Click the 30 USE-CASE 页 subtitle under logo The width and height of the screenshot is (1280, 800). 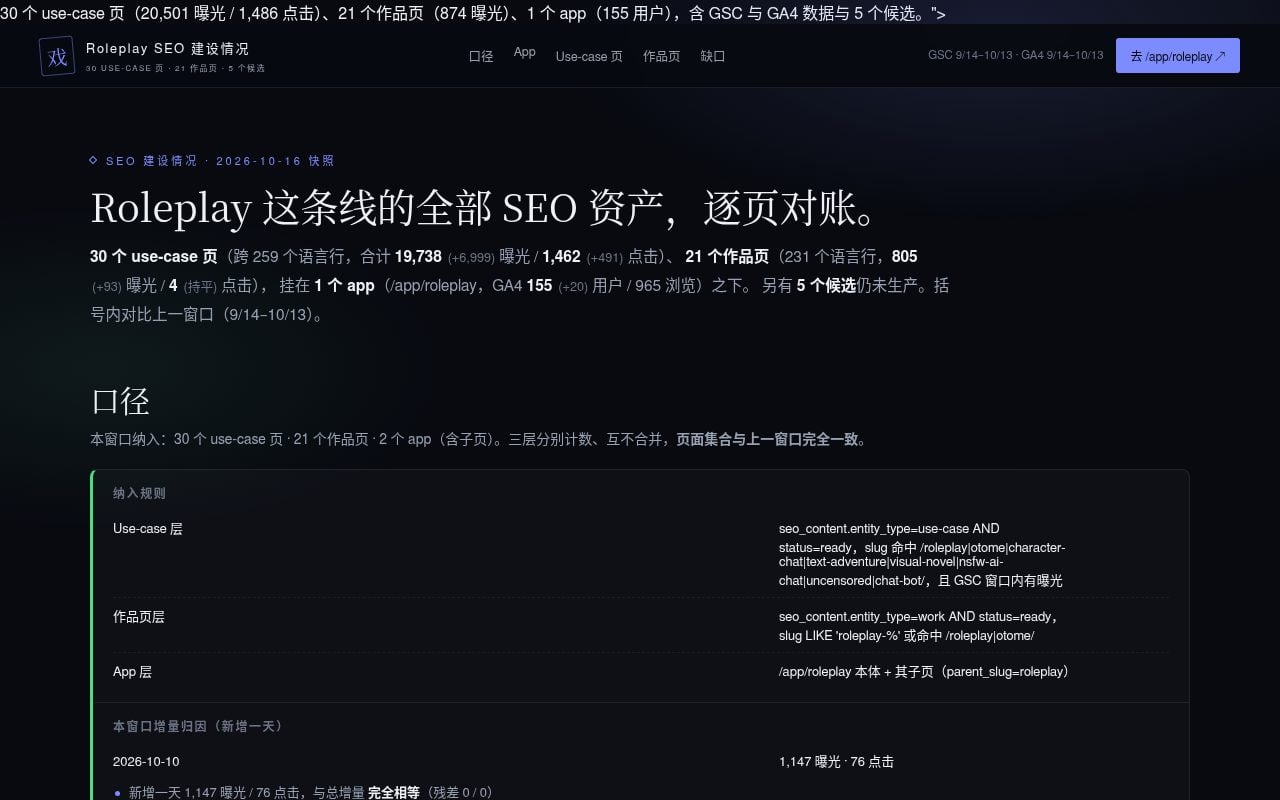pos(176,68)
